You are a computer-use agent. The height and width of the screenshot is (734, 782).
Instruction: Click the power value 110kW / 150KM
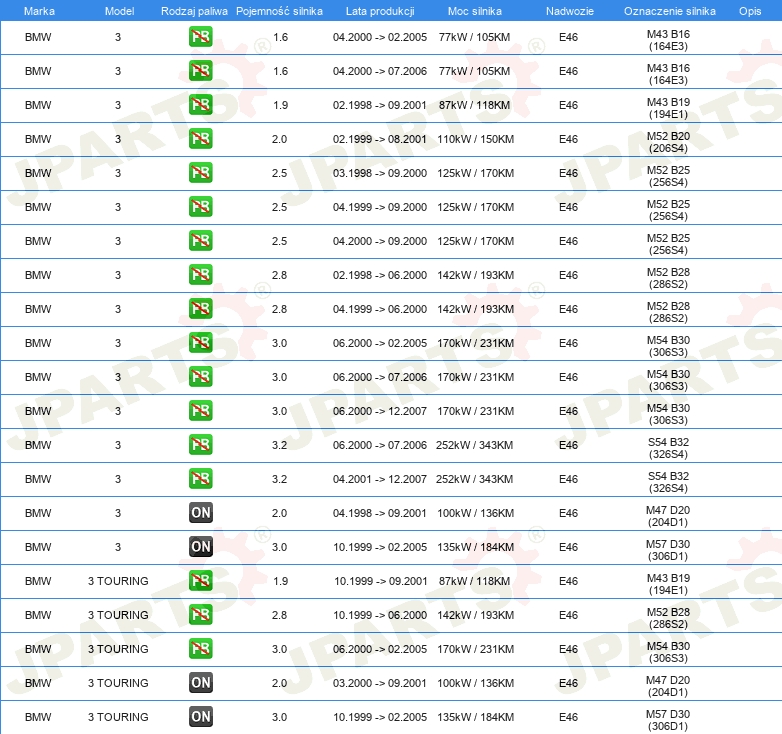[475, 139]
